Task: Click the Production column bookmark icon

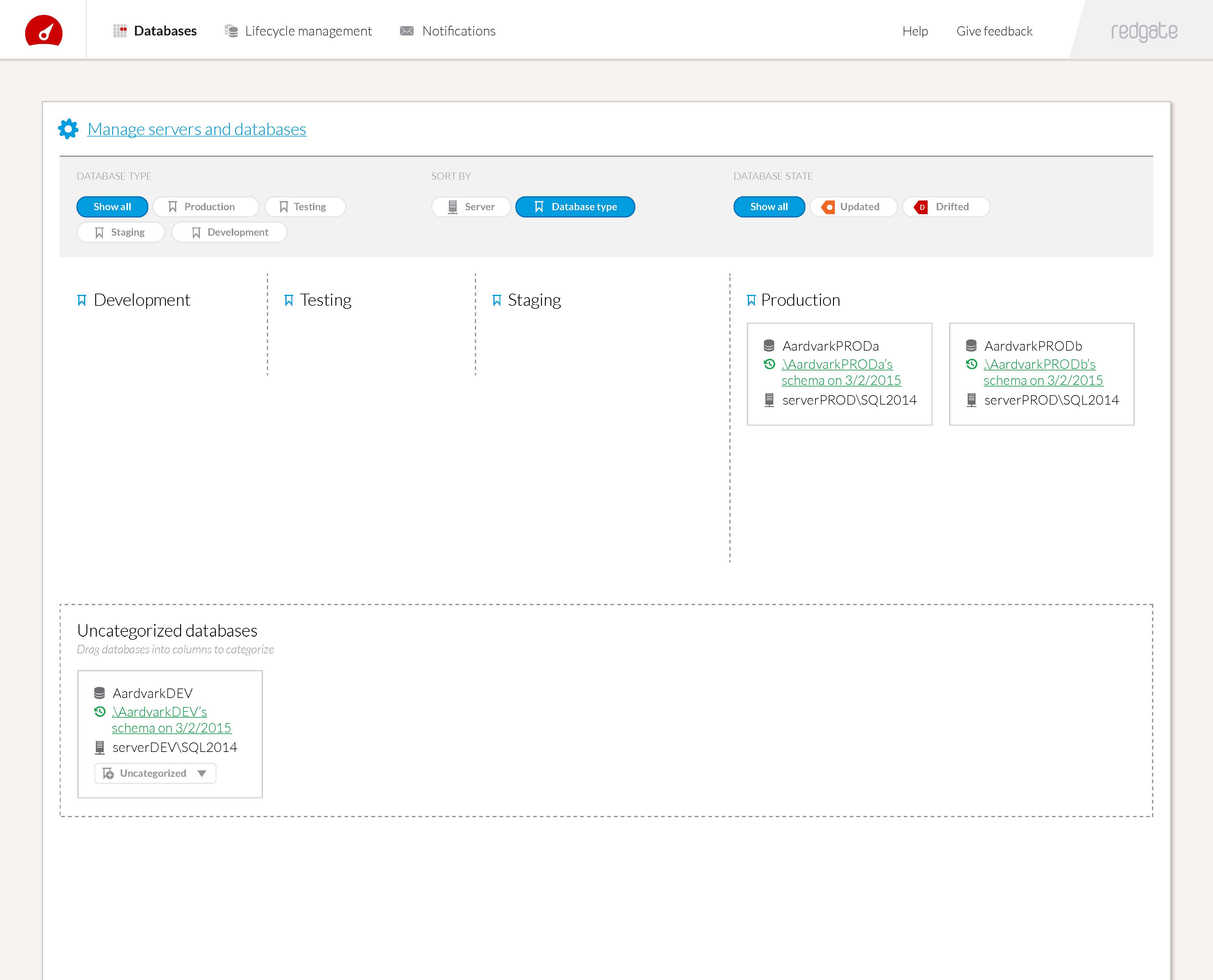Action: click(751, 300)
